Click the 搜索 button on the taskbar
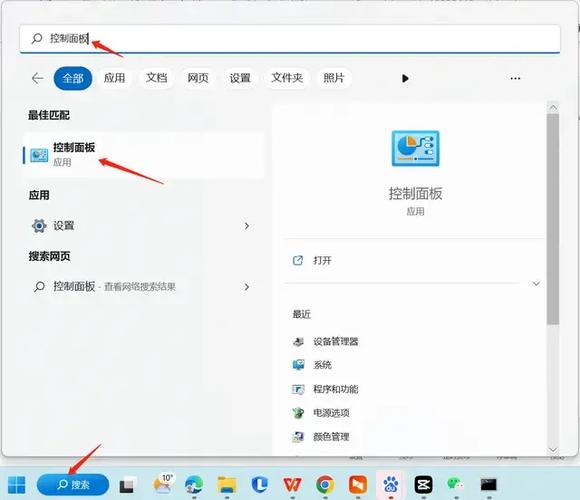 click(x=73, y=484)
